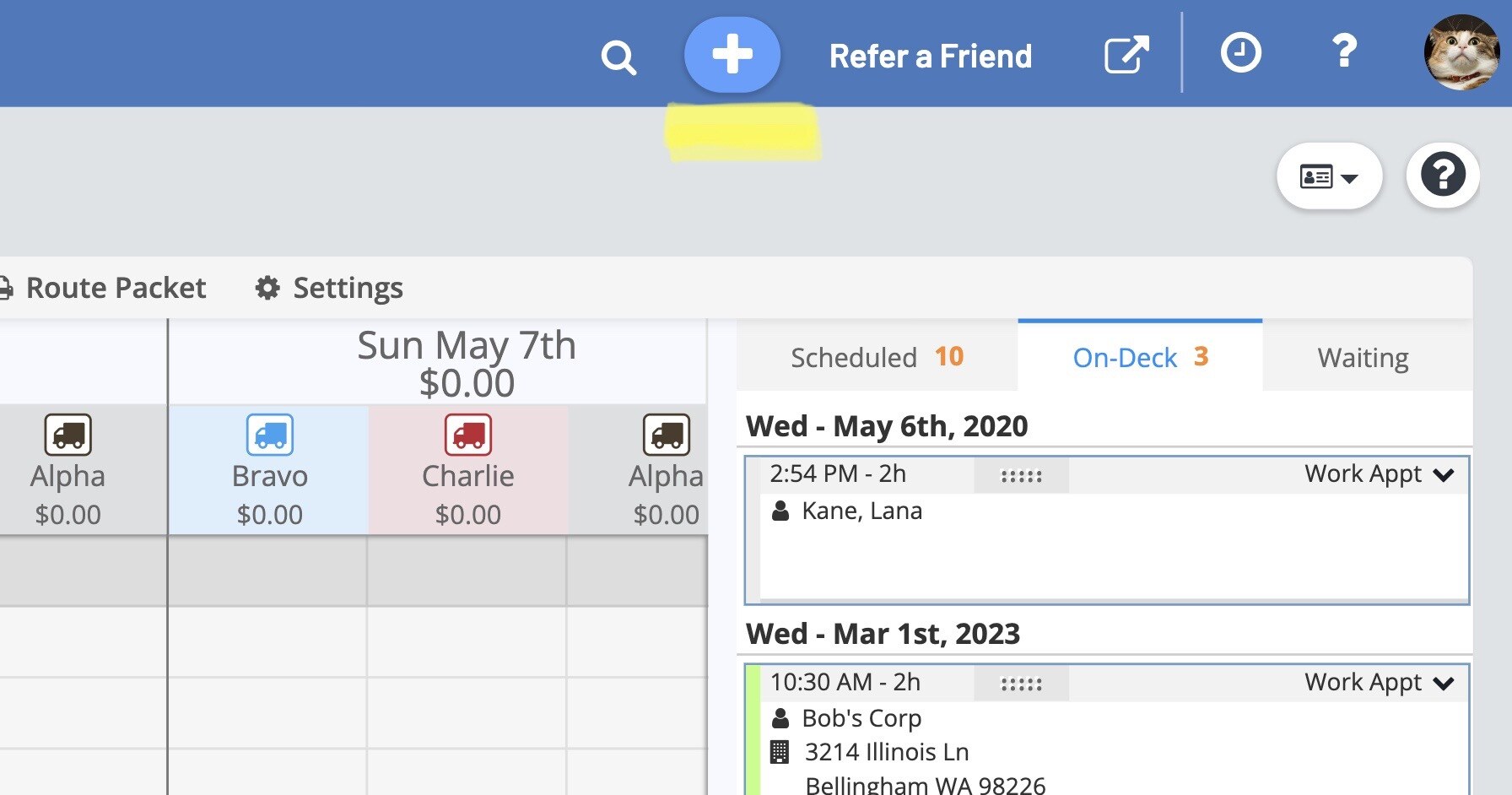The width and height of the screenshot is (1512, 795).
Task: Open the external link icon
Action: (x=1126, y=56)
